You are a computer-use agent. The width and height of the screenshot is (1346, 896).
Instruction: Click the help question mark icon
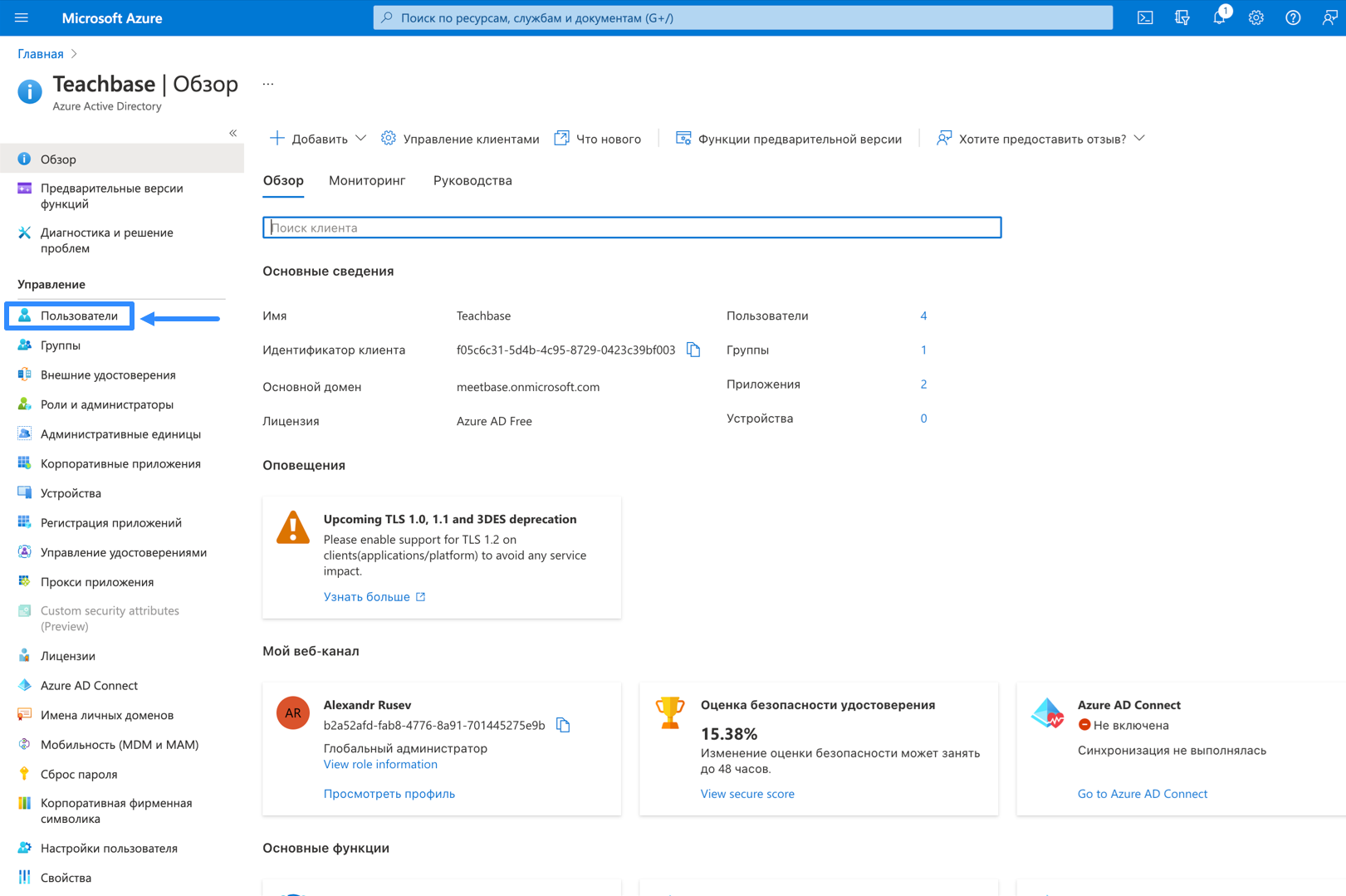(1293, 17)
